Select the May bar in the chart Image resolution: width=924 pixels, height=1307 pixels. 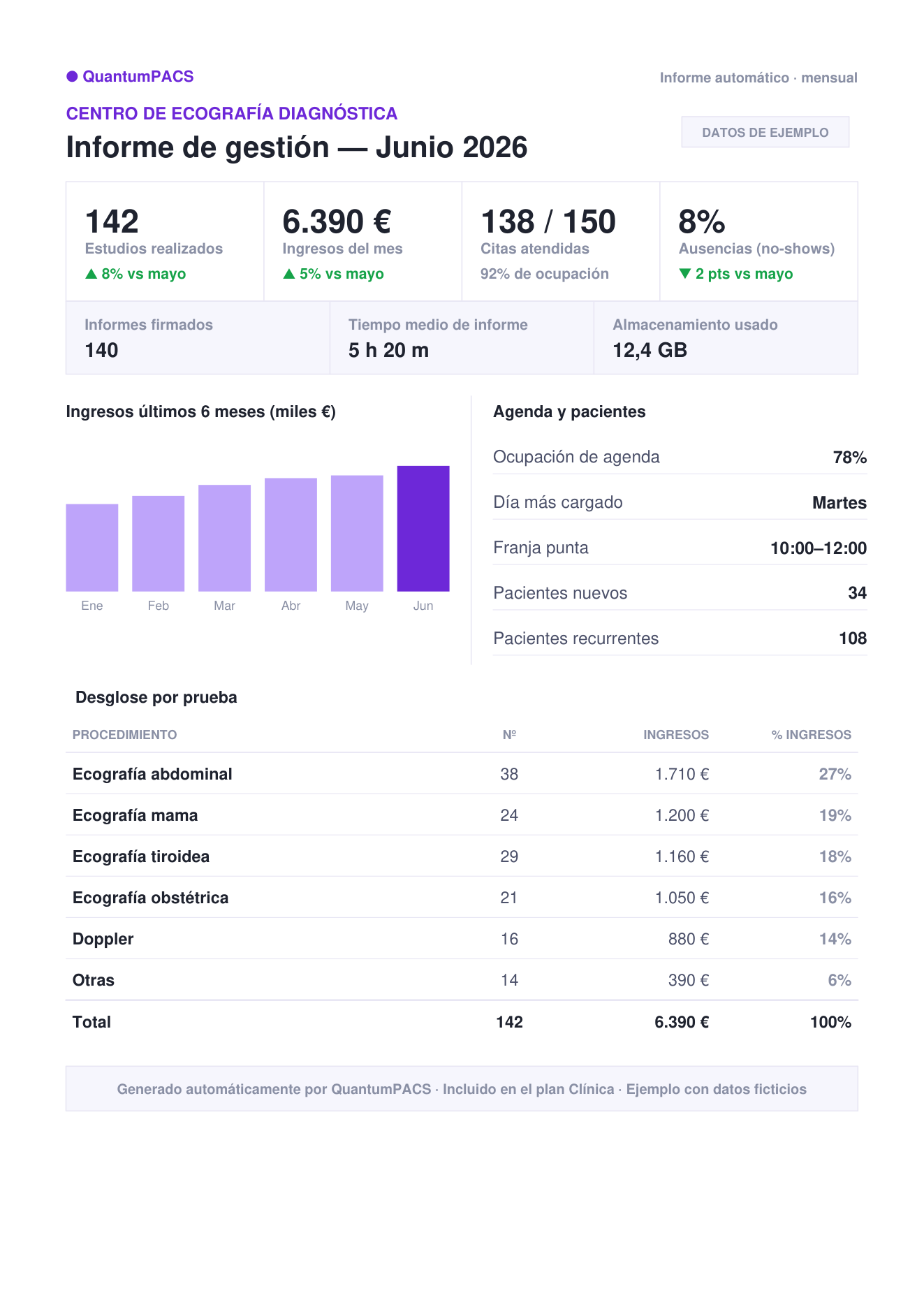357,534
